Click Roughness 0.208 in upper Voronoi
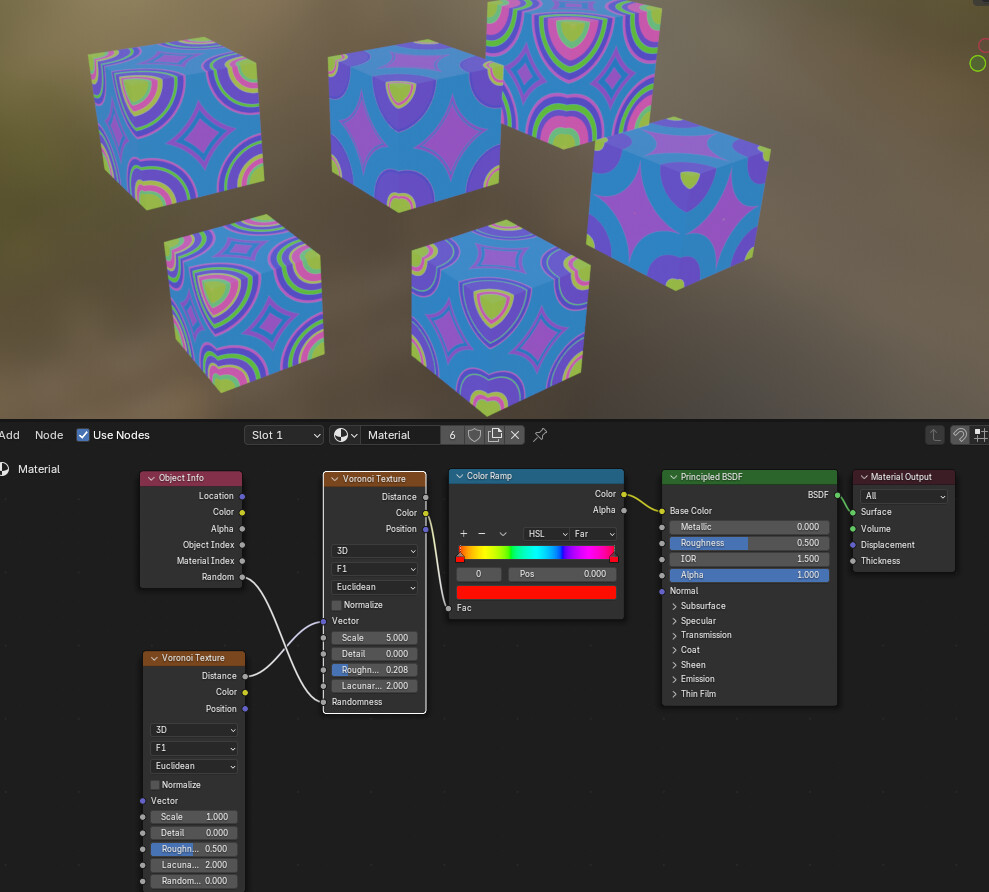989x892 pixels. [x=374, y=670]
